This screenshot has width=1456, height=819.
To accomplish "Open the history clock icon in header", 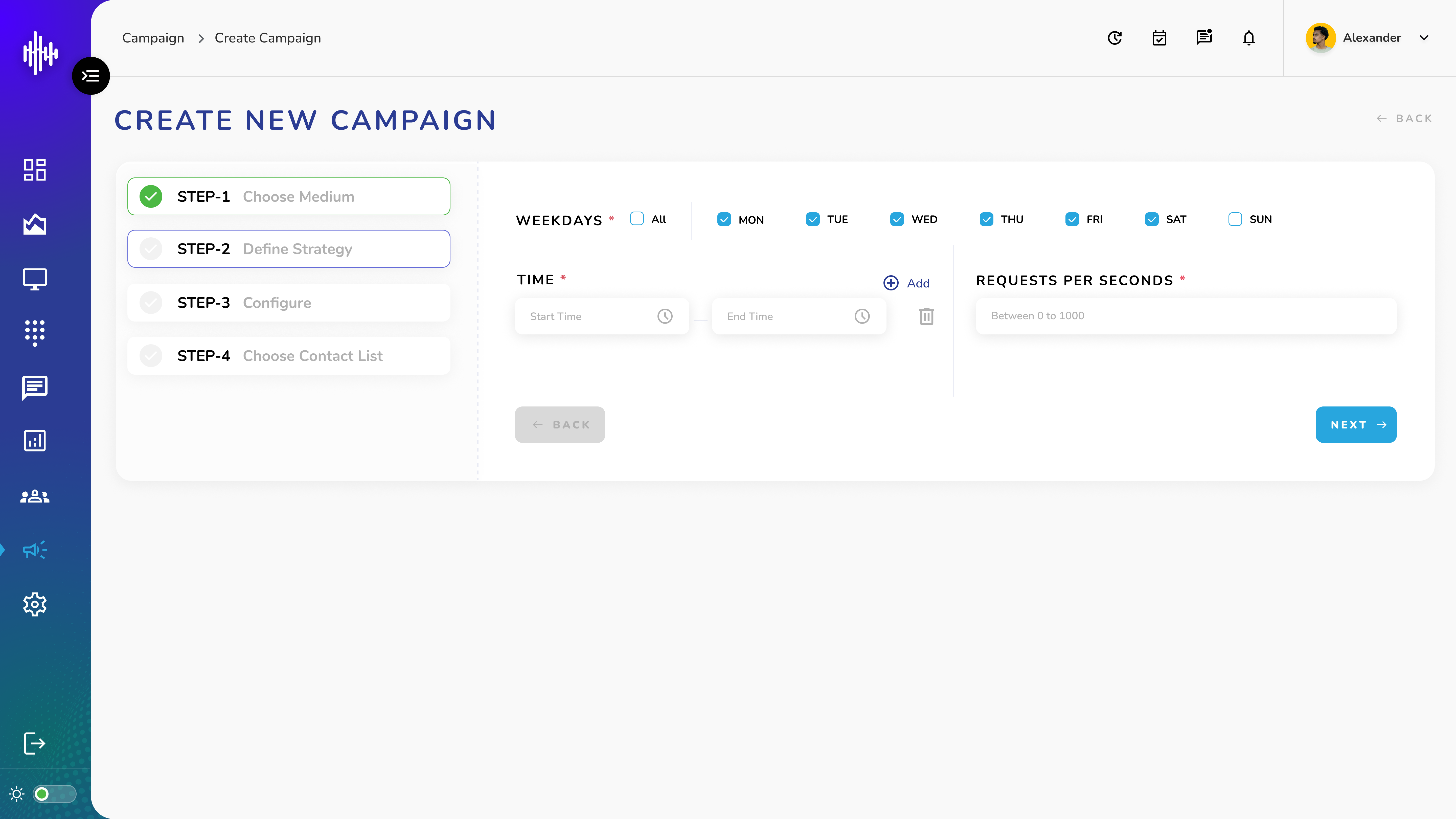I will (1114, 38).
